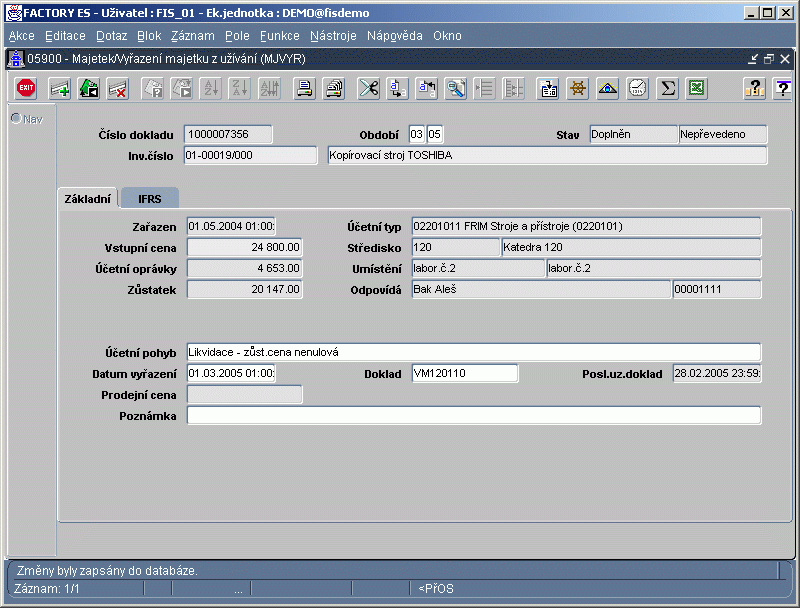The height and width of the screenshot is (608, 800).
Task: Click the single-level list indent icon
Action: coord(485,88)
